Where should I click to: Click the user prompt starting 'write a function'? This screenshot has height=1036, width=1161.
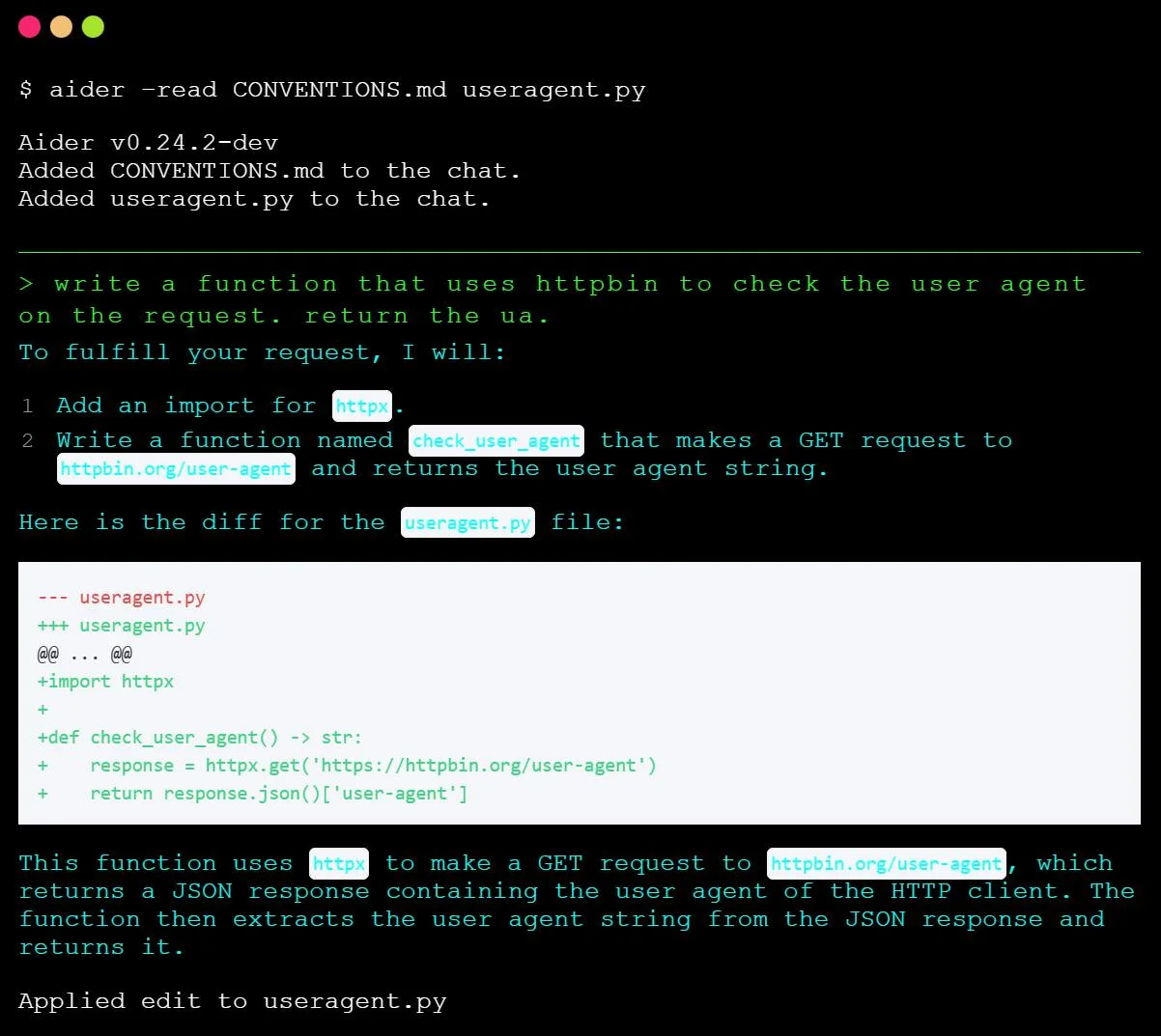552,299
